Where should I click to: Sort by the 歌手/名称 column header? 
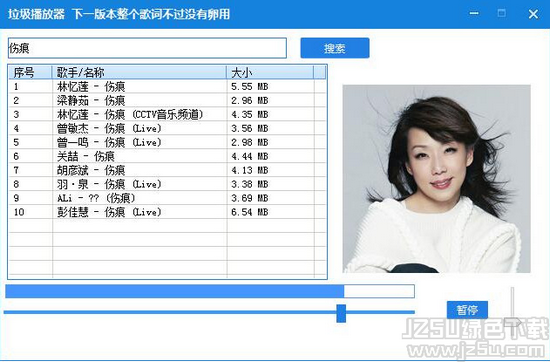pos(139,73)
